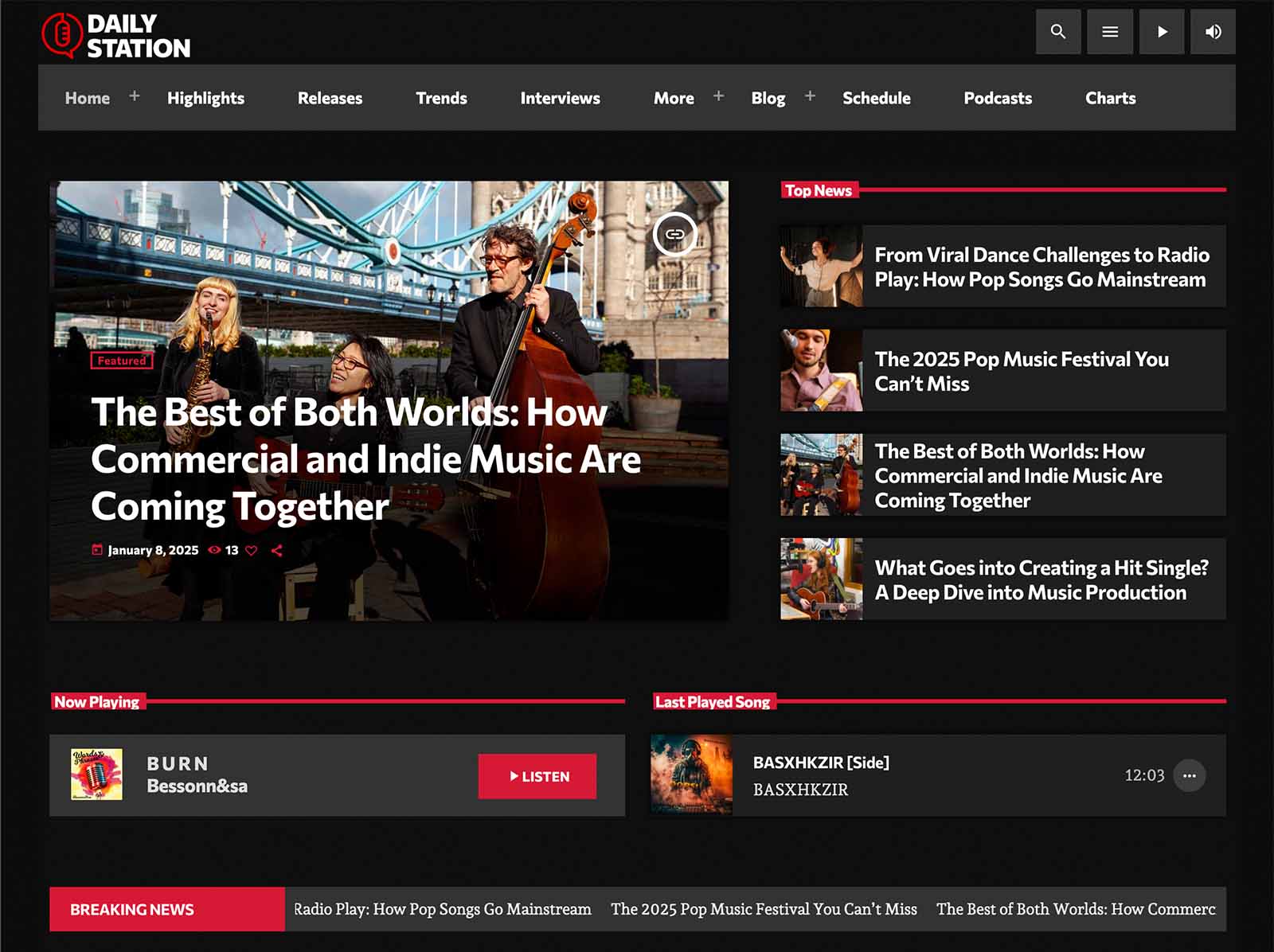Click the share icon under the featured headline
The height and width of the screenshot is (952, 1274).
278,549
